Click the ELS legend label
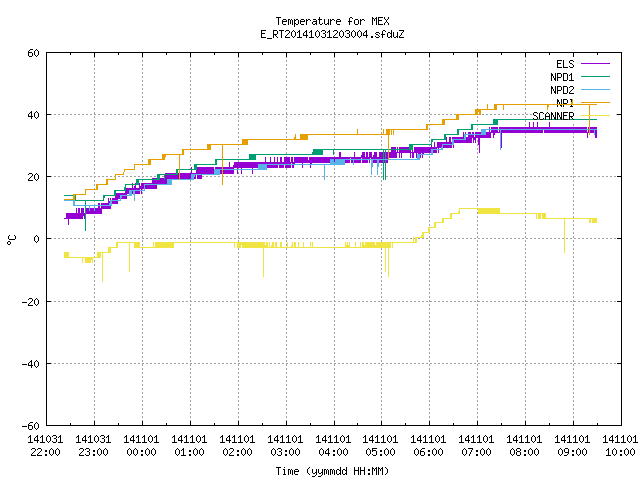The width and height of the screenshot is (640, 480). click(x=565, y=64)
